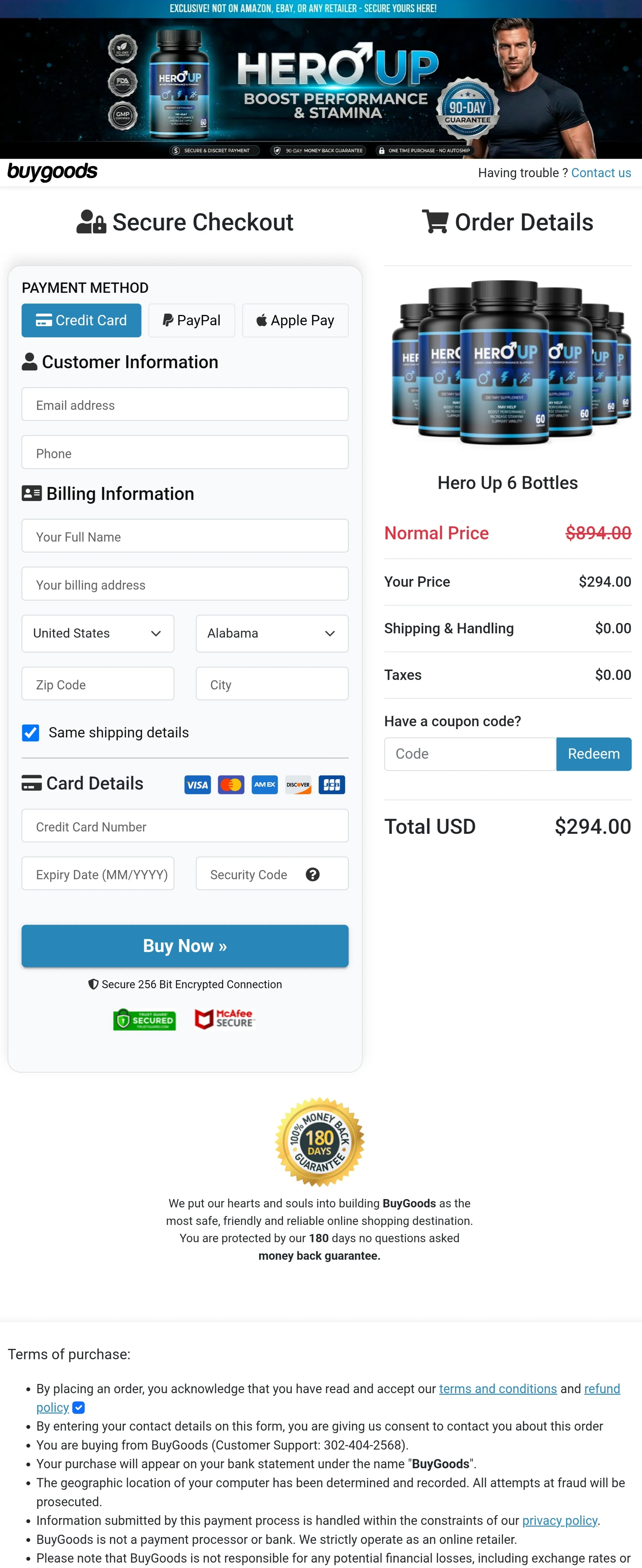Click the Security Code help question-mark icon
Image resolution: width=642 pixels, height=1568 pixels.
tap(313, 874)
